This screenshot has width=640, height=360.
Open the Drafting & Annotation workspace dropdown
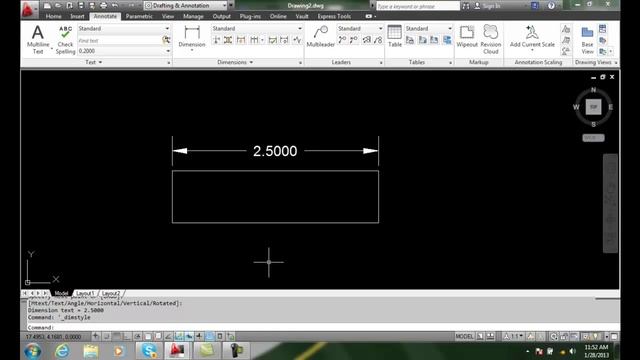coord(186,6)
